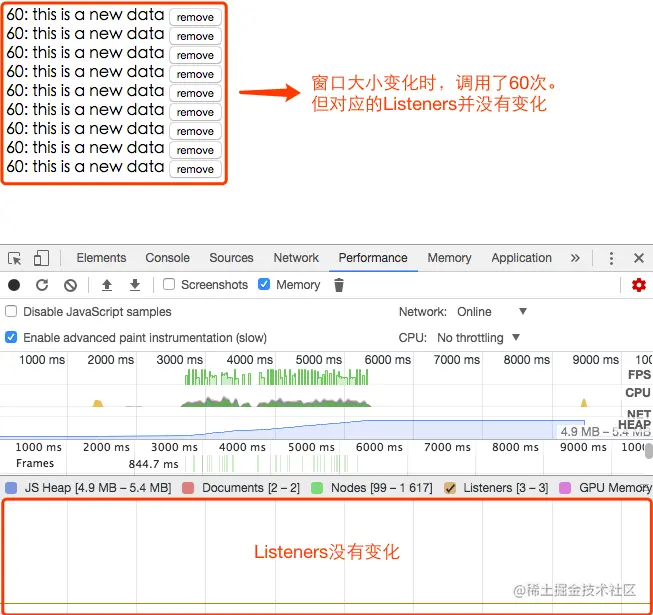Click the 4000 ms mark in overview ruler
Screen dimensions: 653x615
(x=249, y=360)
